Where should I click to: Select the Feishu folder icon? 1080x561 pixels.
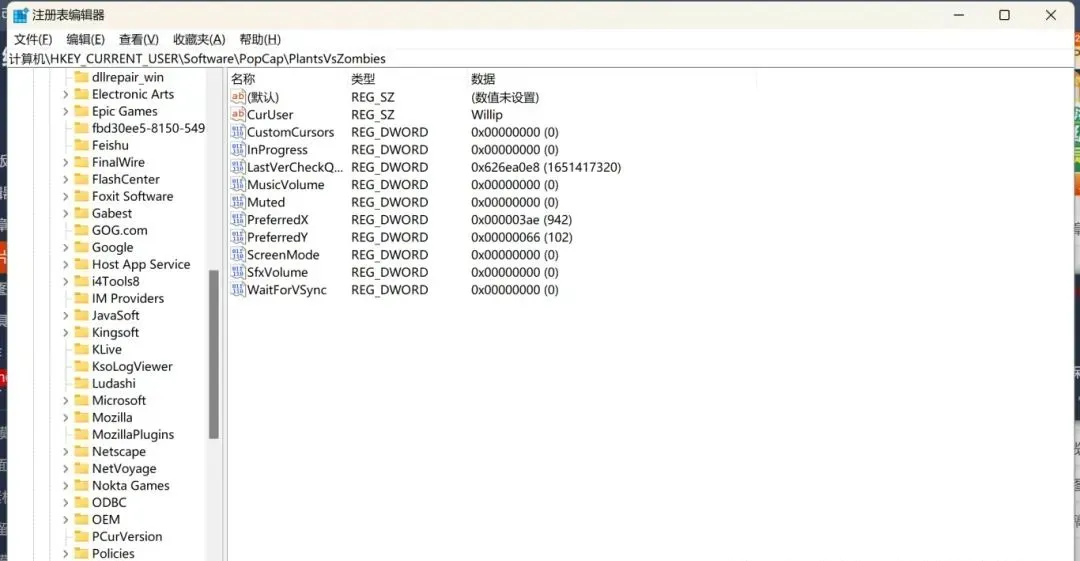pyautogui.click(x=81, y=145)
